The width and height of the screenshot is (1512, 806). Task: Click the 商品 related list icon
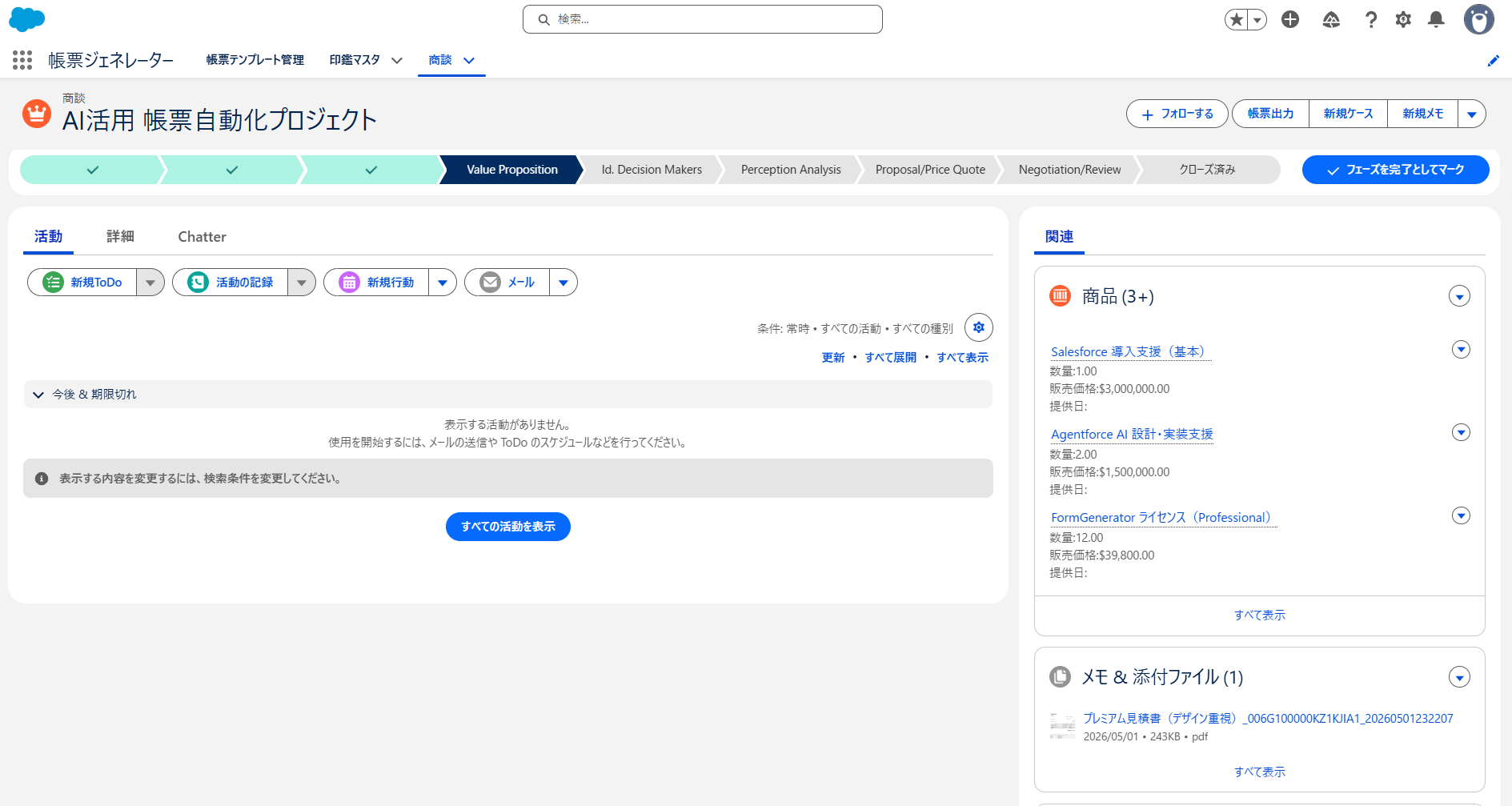click(x=1060, y=296)
